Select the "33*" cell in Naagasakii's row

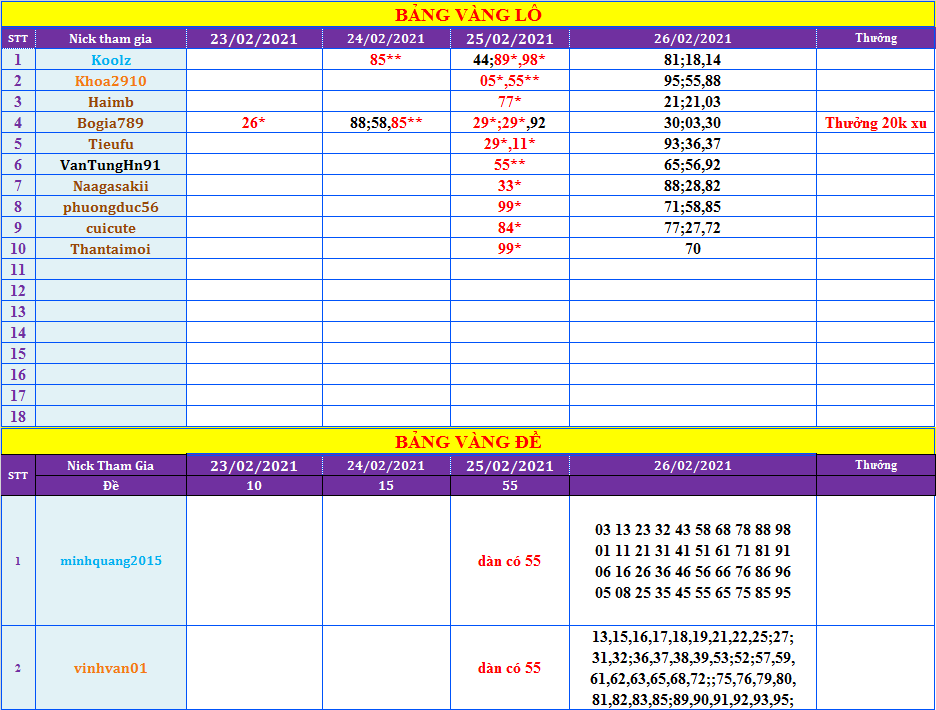pos(510,186)
